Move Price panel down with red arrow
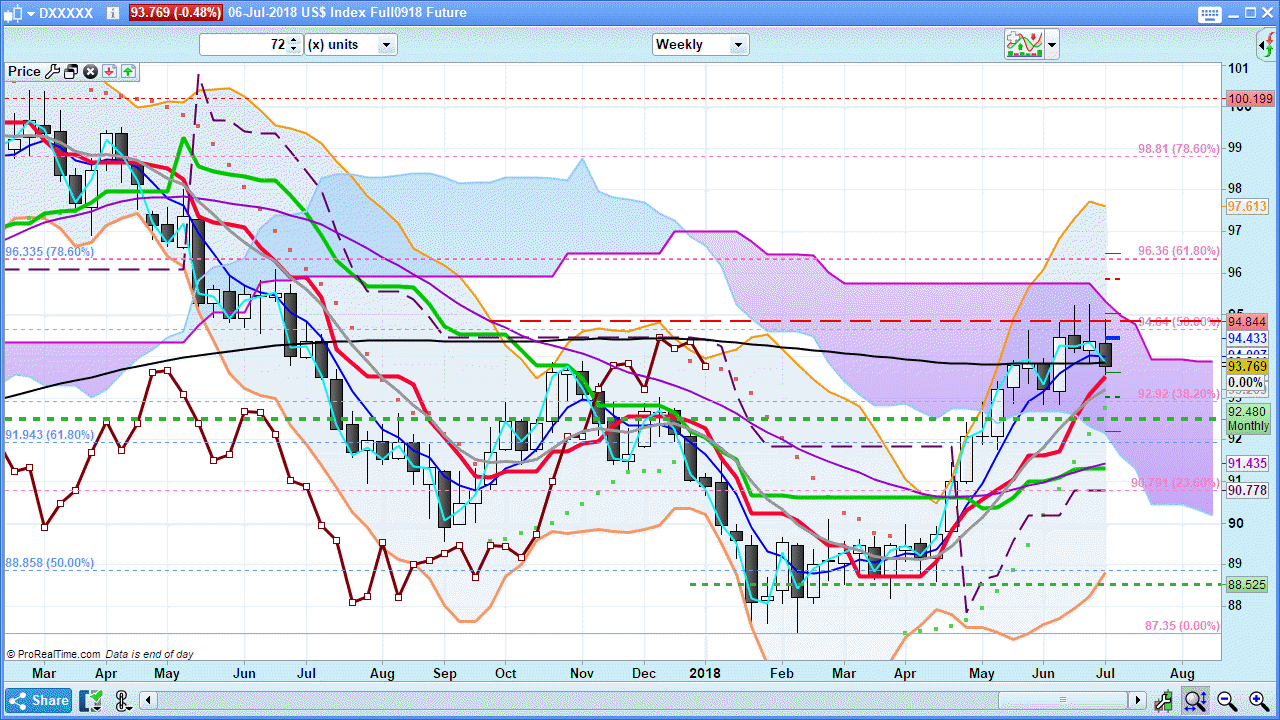Screen dimensions: 1280x720 109,72
